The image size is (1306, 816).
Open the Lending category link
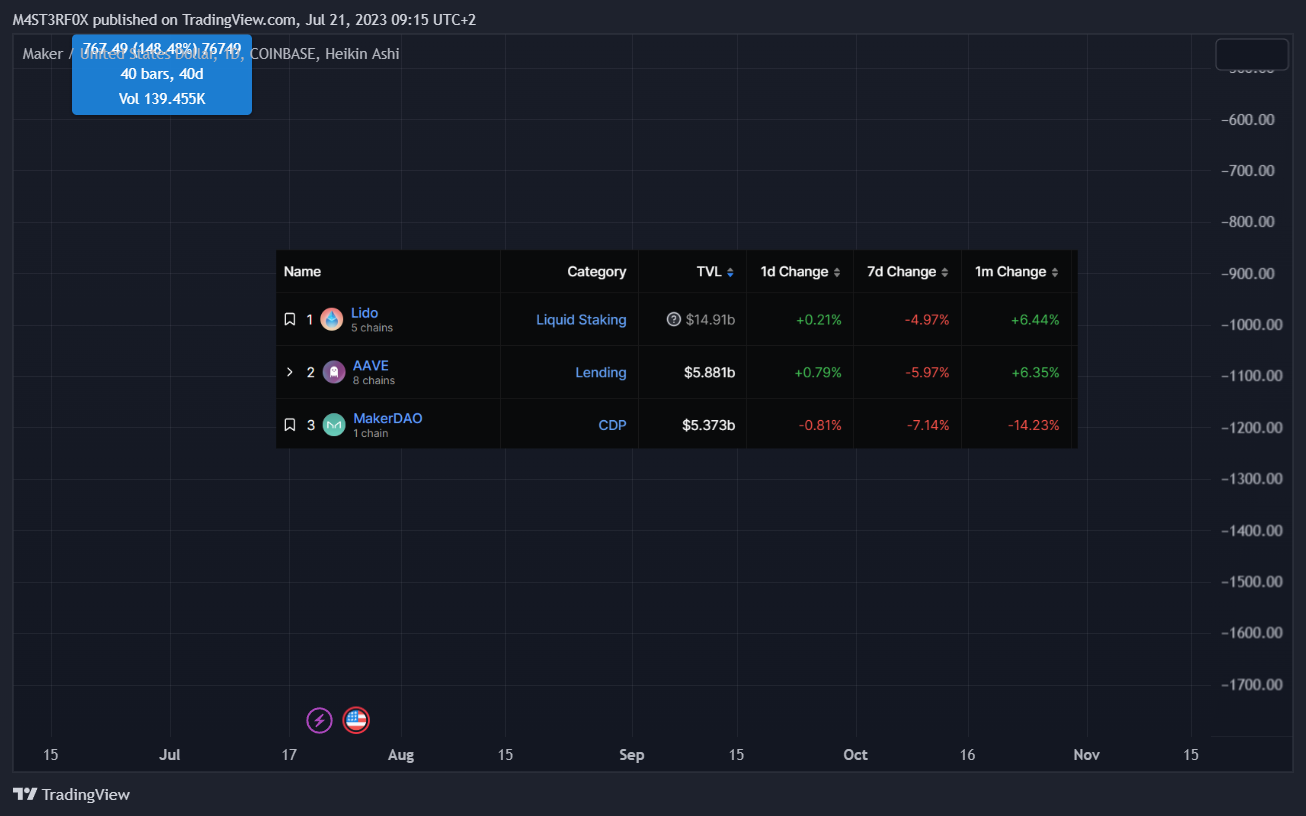tap(601, 372)
